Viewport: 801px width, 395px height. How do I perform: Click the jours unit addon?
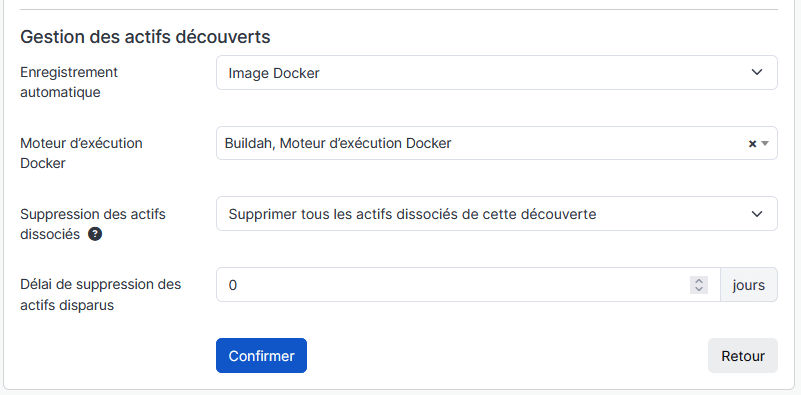tap(749, 285)
